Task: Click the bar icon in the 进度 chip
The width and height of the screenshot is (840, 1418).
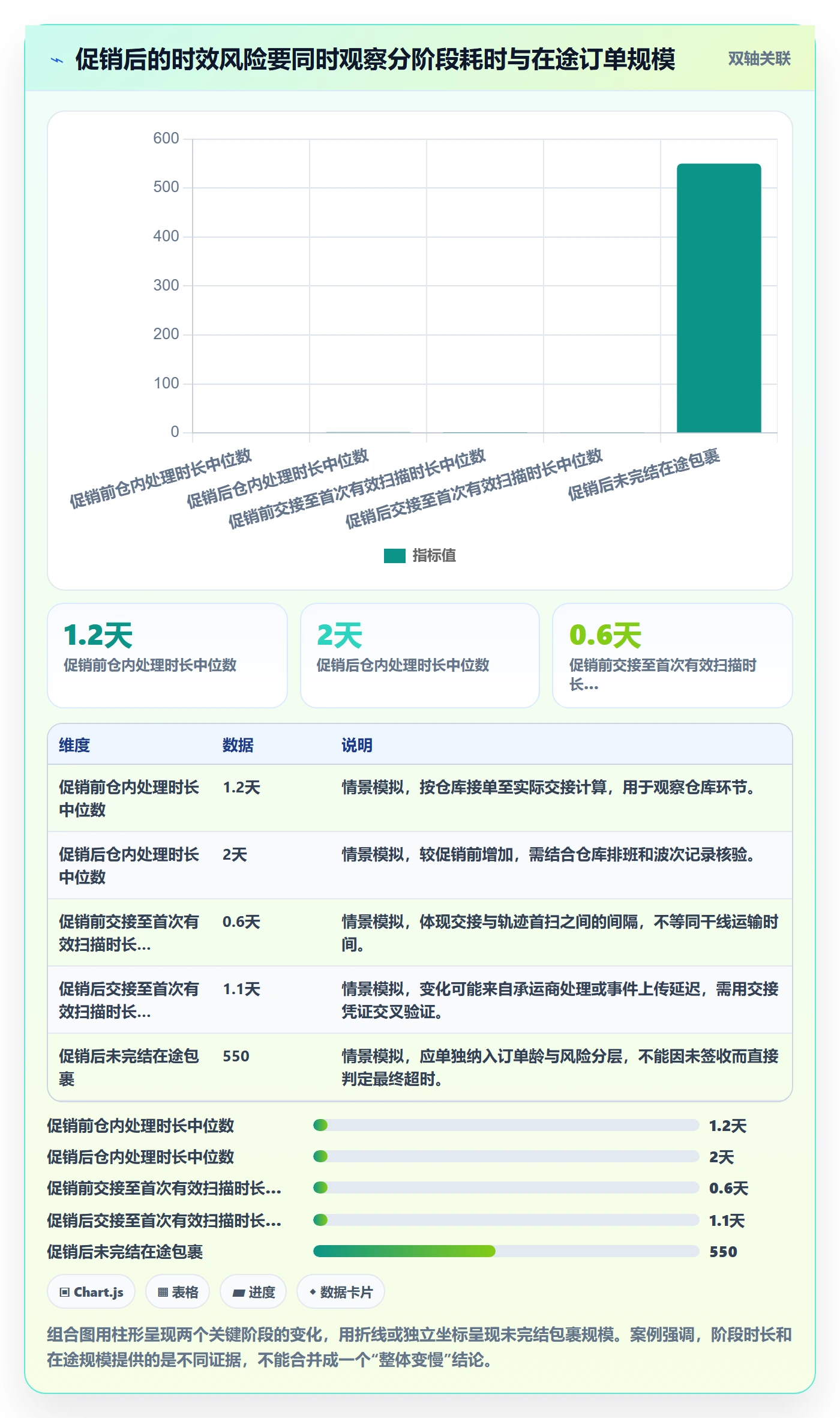Action: point(239,1293)
